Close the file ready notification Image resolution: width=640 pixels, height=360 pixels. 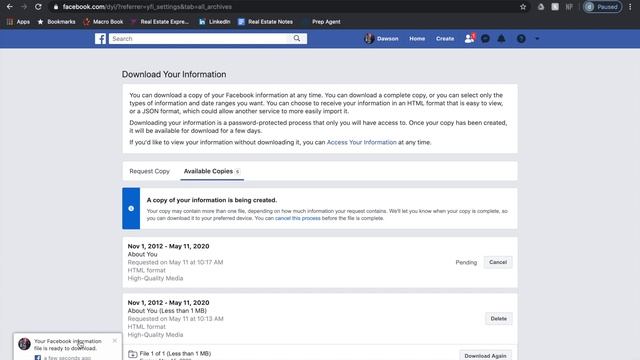tap(115, 340)
